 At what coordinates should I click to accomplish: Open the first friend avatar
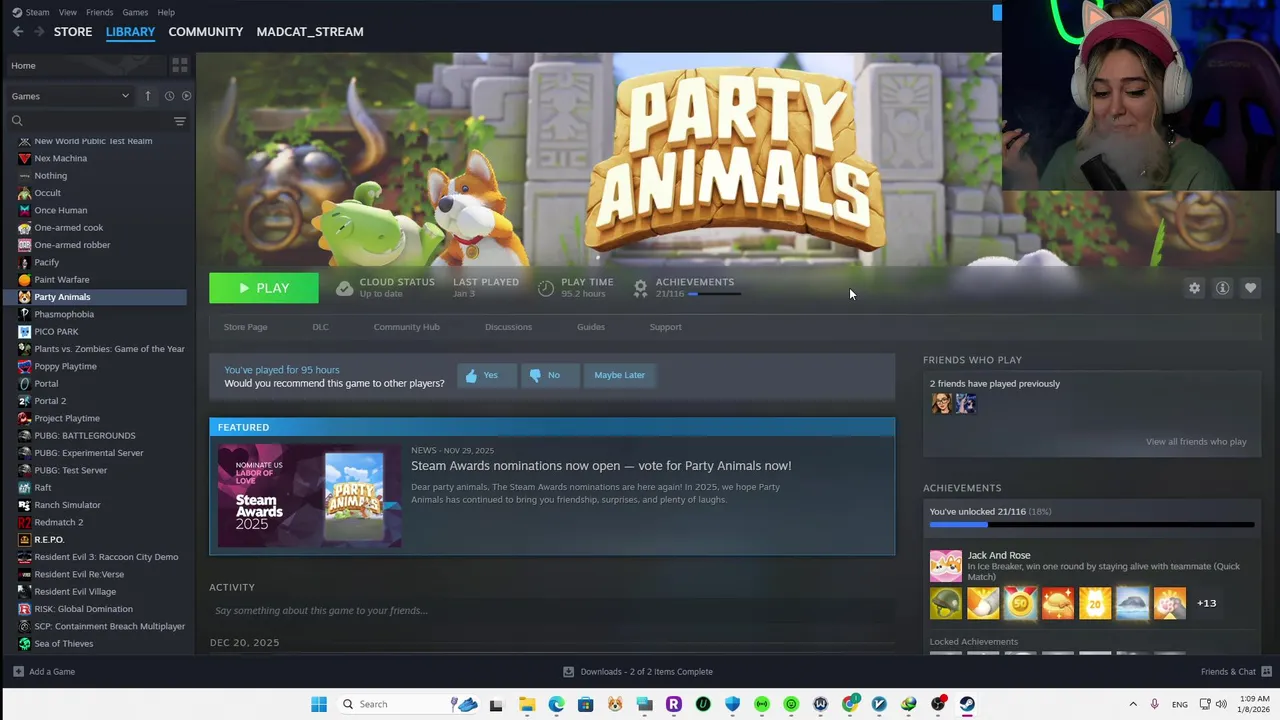[x=941, y=403]
